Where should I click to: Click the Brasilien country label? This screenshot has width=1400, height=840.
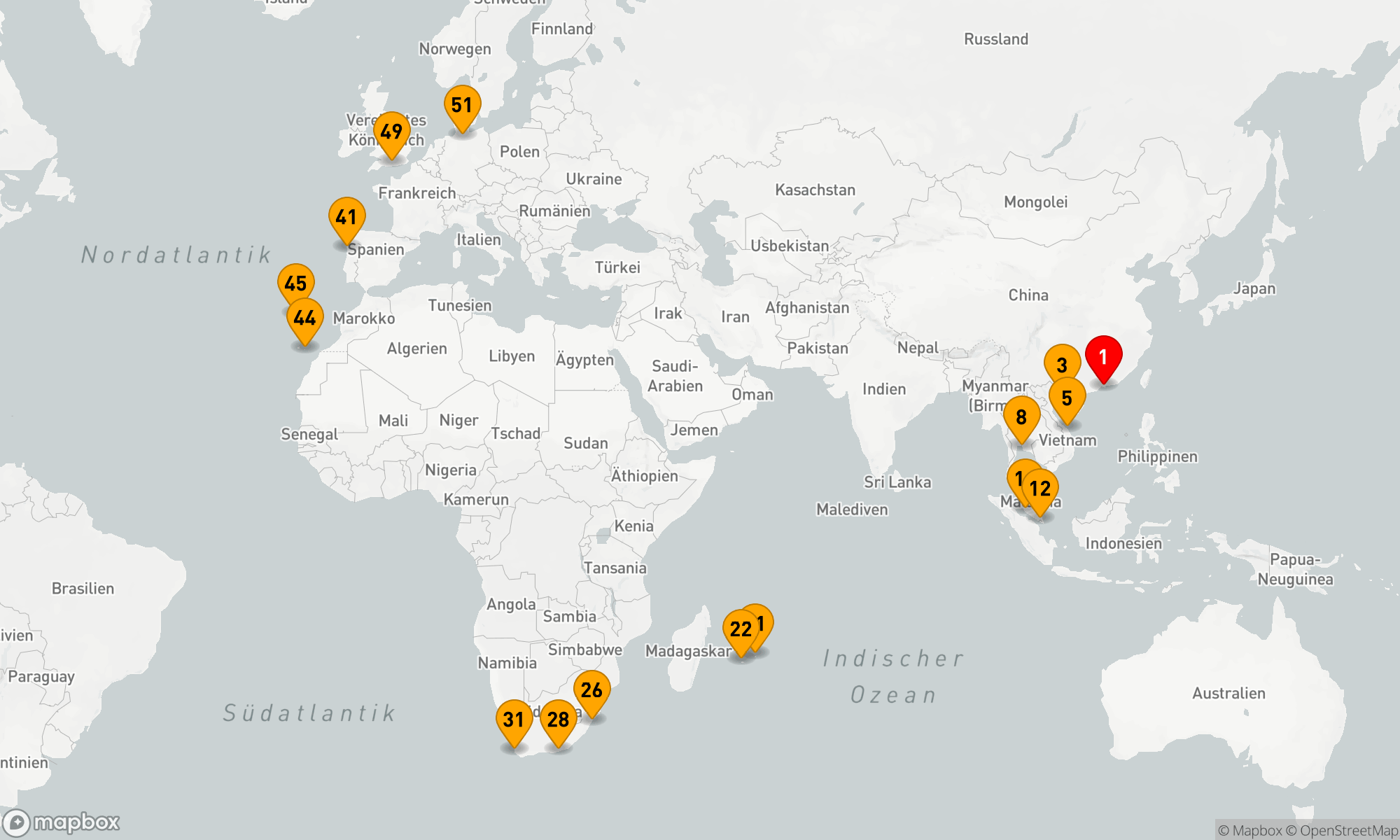point(83,589)
